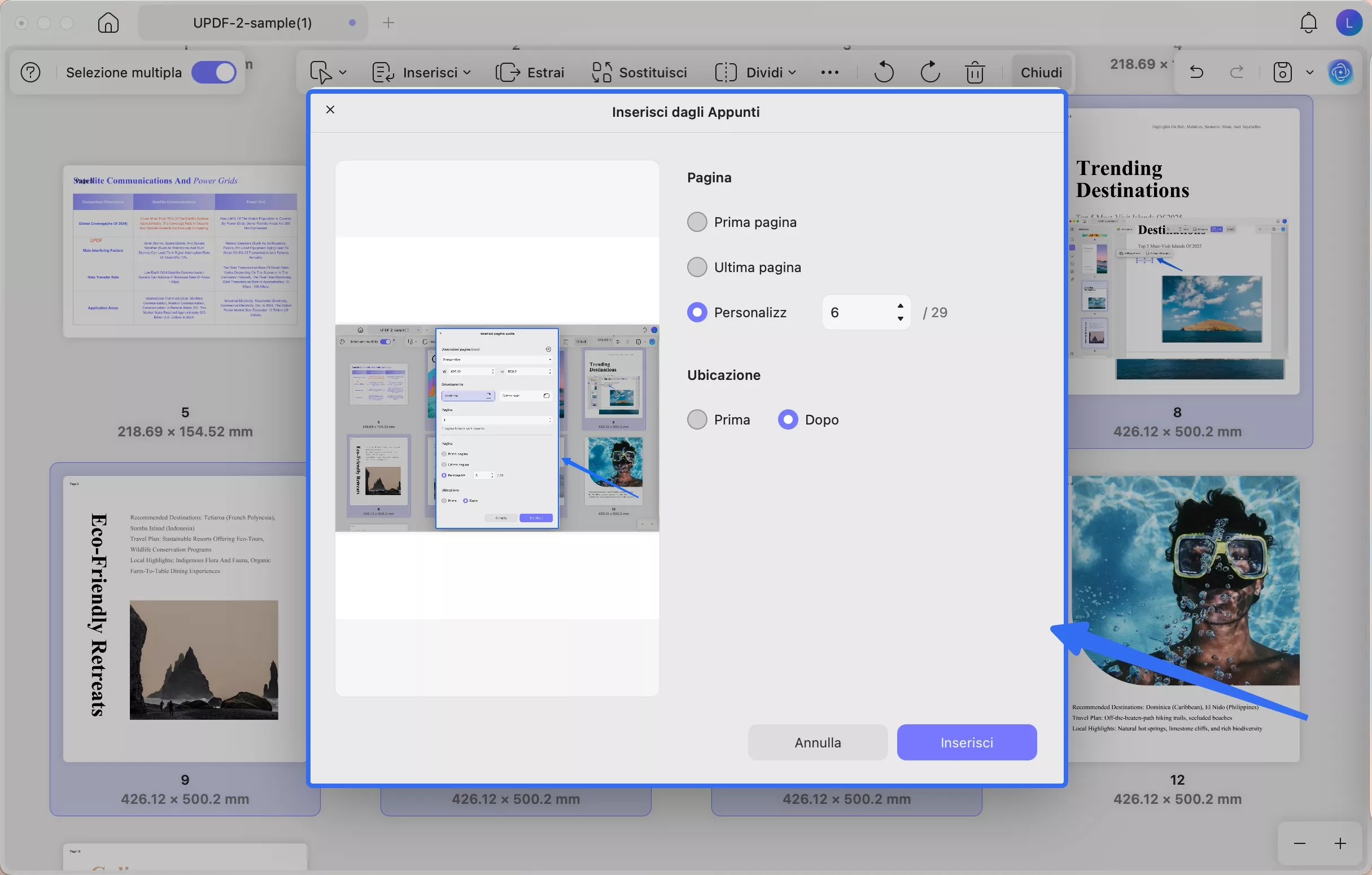1372x875 pixels.
Task: Delete selected pages with trash icon
Action: tap(975, 72)
